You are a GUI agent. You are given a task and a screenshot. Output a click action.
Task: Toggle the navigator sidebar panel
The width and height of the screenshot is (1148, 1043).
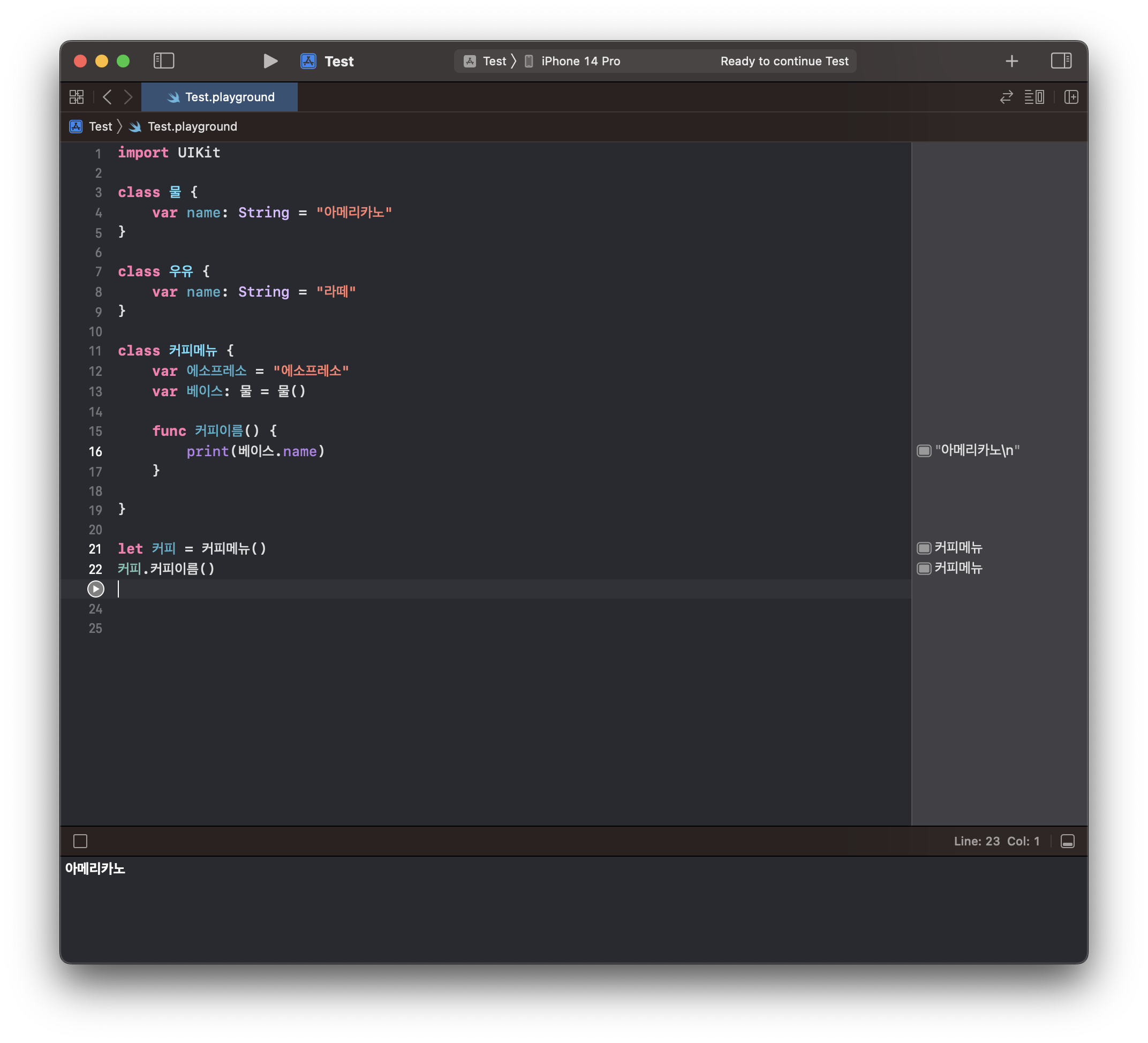point(163,61)
